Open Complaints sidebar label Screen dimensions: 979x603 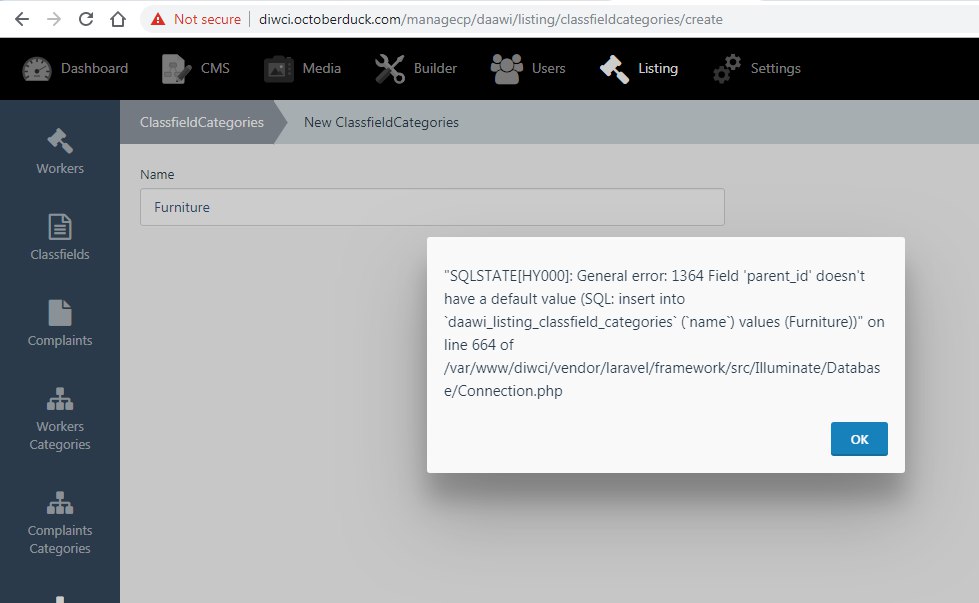60,341
